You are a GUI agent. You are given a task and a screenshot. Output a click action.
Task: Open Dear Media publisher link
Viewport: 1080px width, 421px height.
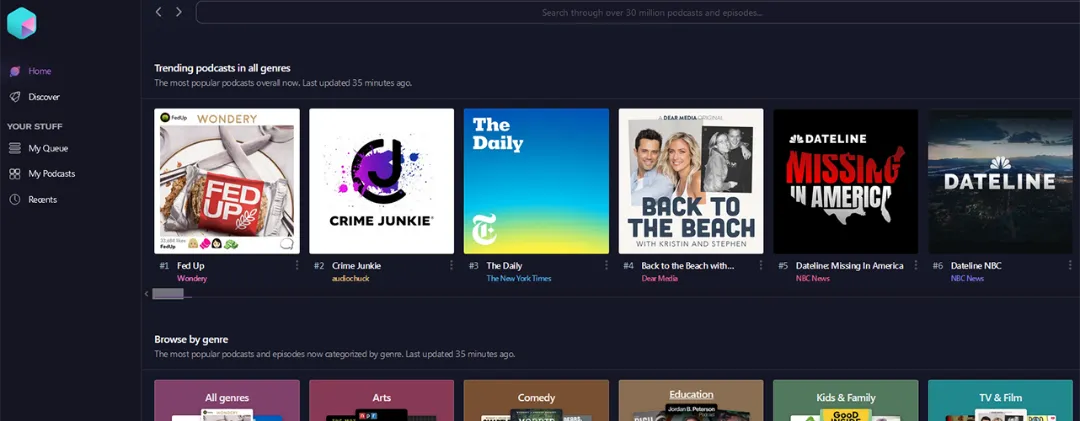(x=659, y=278)
